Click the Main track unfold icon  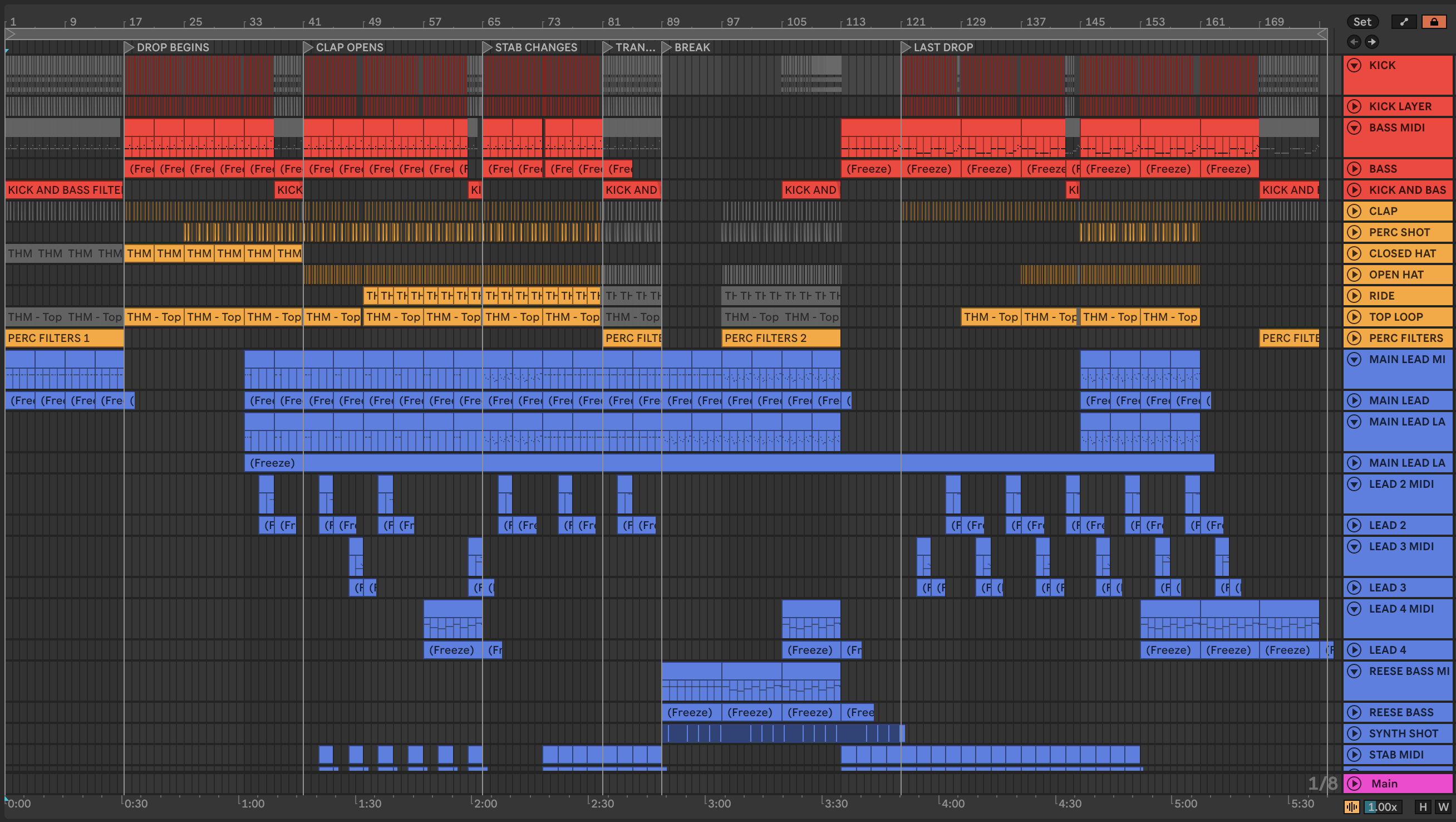point(1354,784)
